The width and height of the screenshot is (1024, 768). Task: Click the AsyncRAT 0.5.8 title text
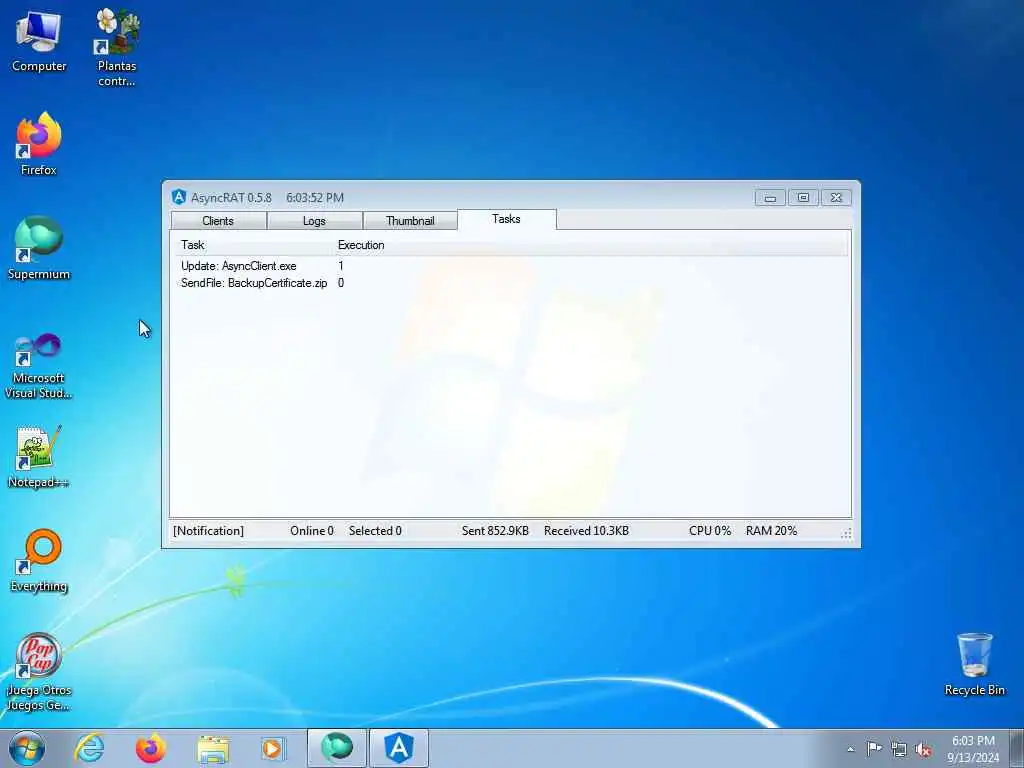pyautogui.click(x=231, y=197)
